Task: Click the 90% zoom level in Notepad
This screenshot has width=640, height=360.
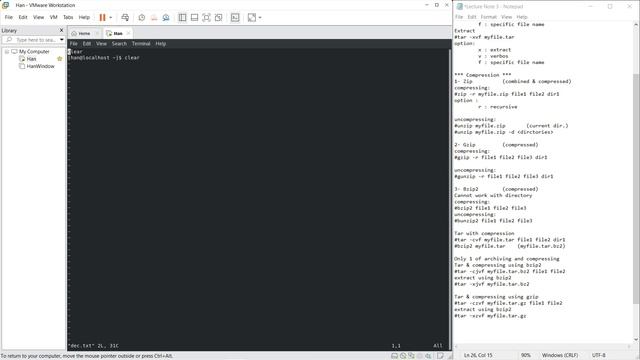Action: pyautogui.click(x=526, y=356)
